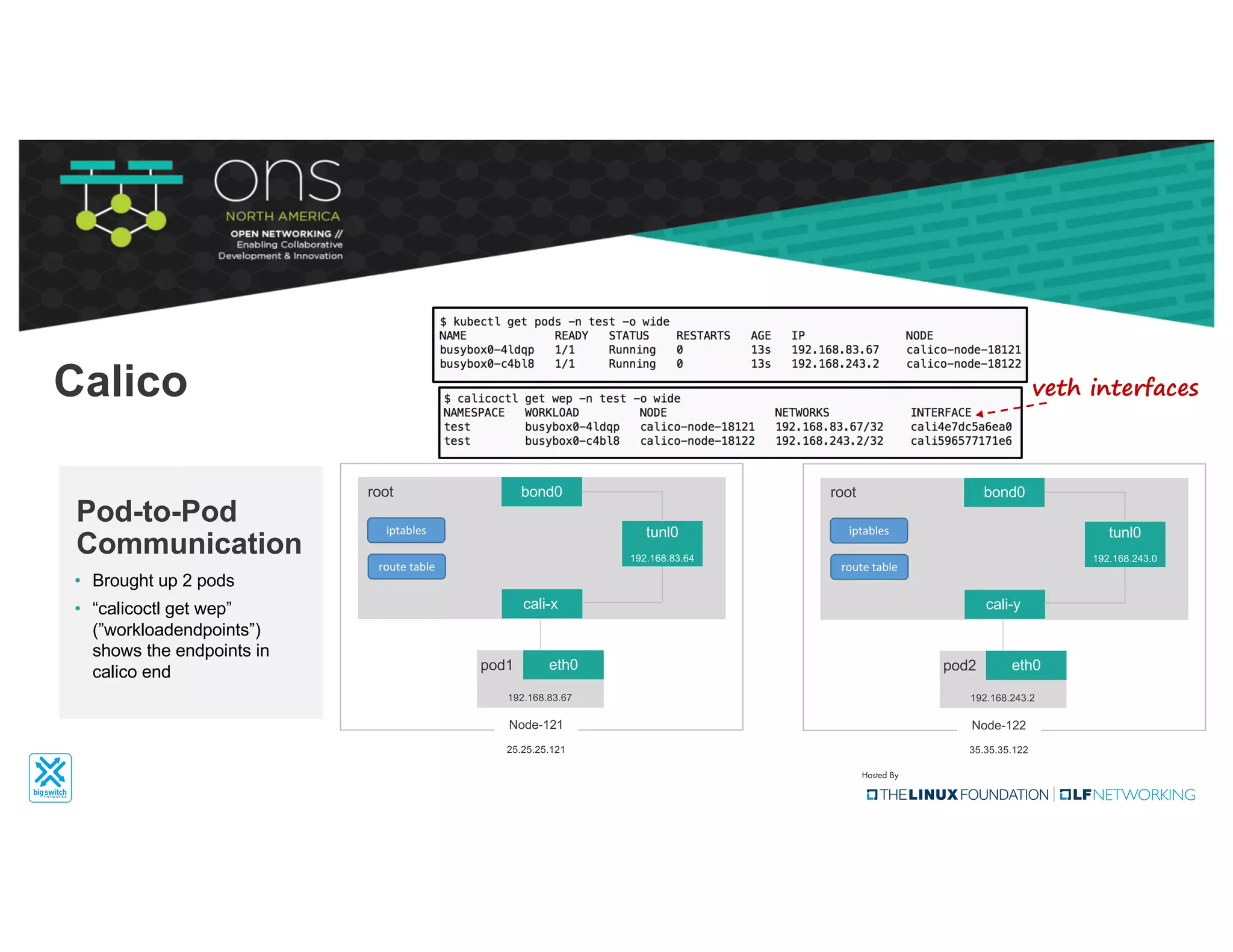The height and width of the screenshot is (952, 1233).
Task: Click the route table box on Node-122
Action: 869,567
